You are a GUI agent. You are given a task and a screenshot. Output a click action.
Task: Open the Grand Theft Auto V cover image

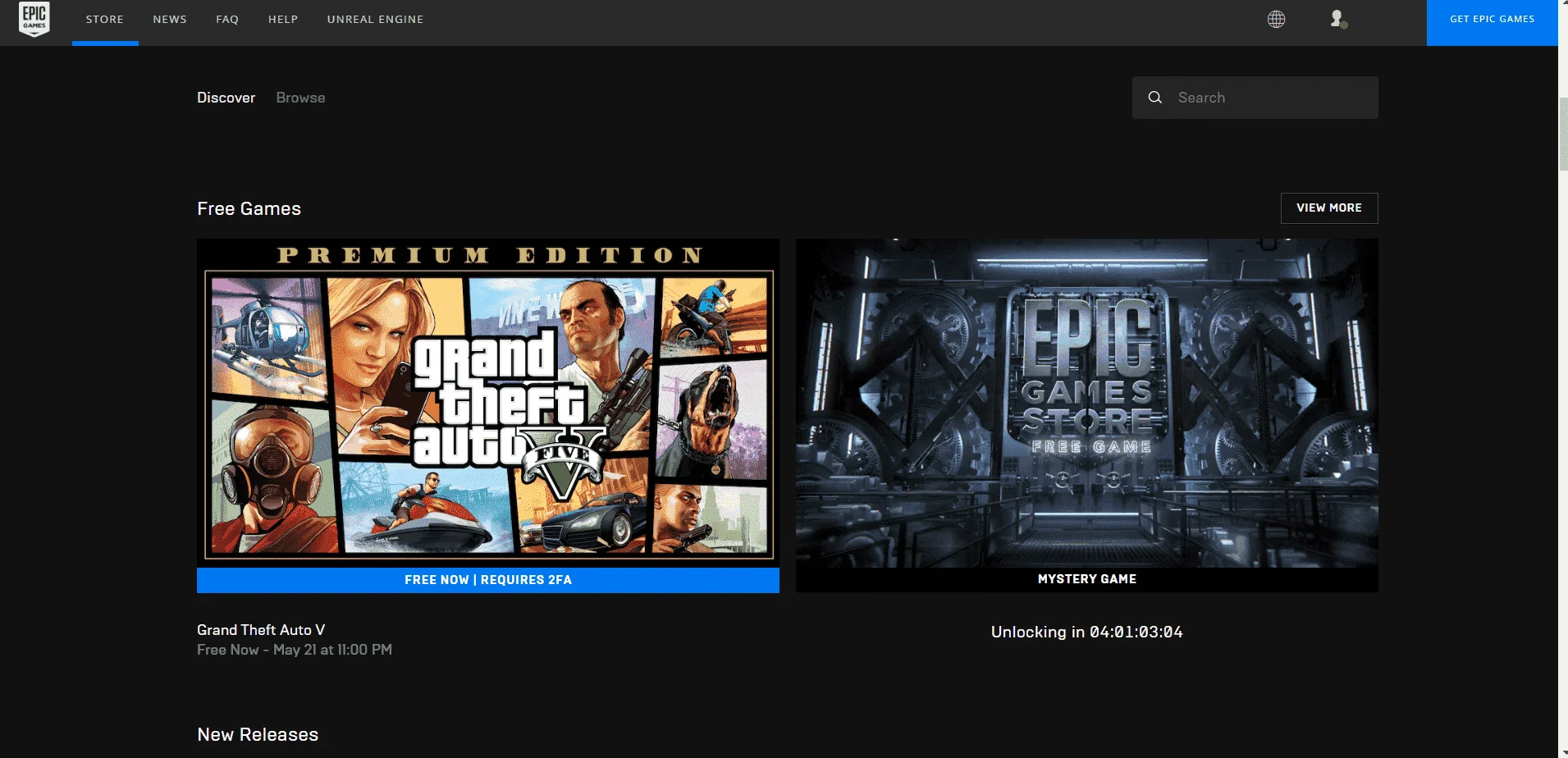pos(488,403)
